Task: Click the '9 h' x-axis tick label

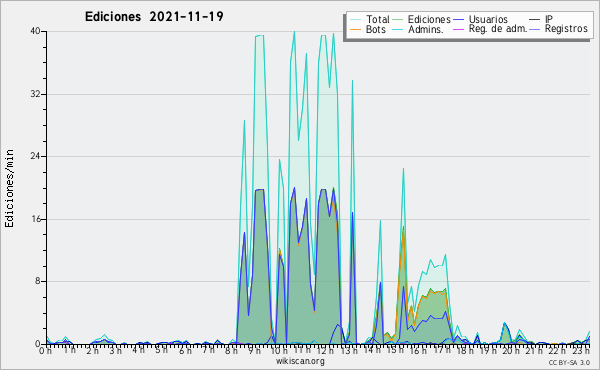Action: click(254, 350)
